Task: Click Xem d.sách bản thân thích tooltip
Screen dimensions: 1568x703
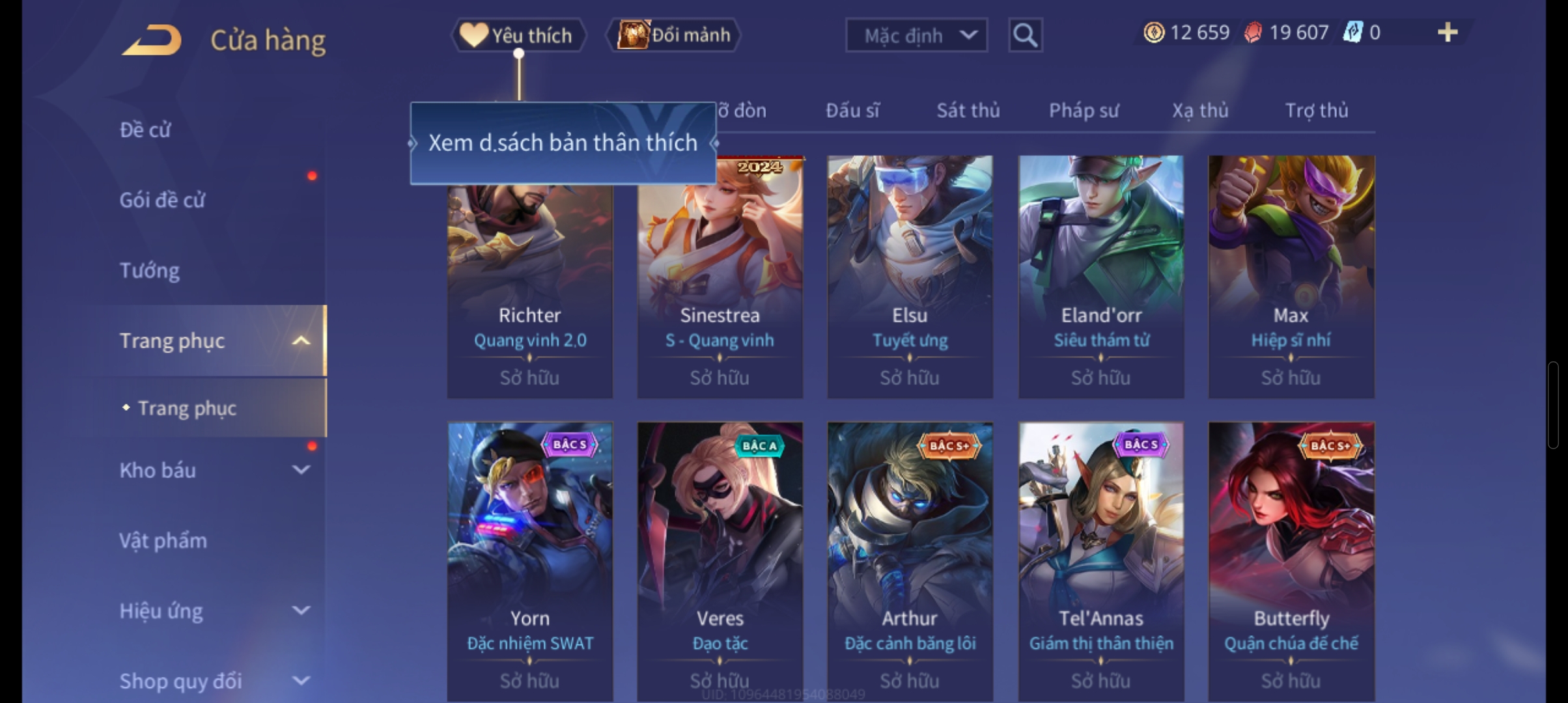Action: point(563,143)
